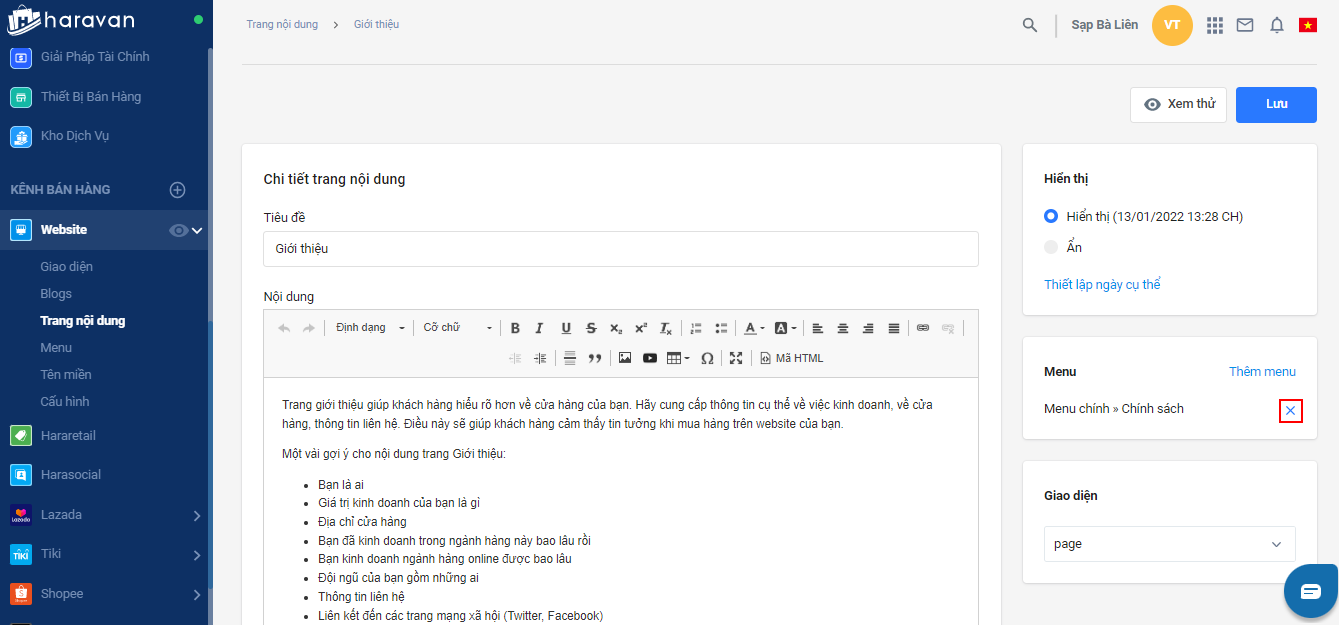Screen dimensions: 1339x625
Task: Open the apps grid icon
Action: point(1215,25)
